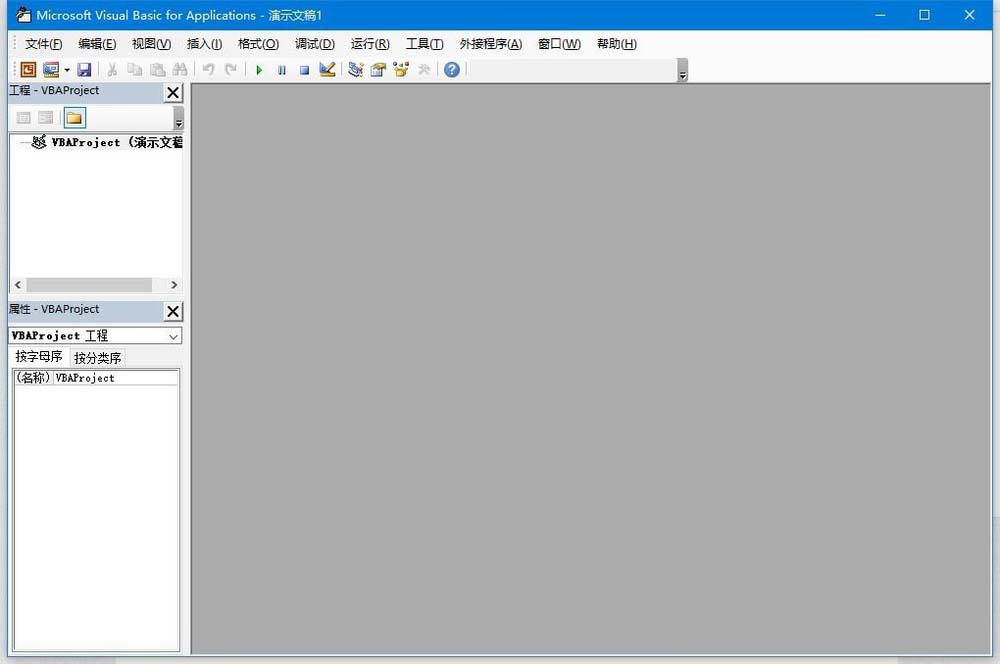The image size is (1000, 664).
Task: Open the dropdown arrow beside the Insert UserForm icon
Action: 66,70
